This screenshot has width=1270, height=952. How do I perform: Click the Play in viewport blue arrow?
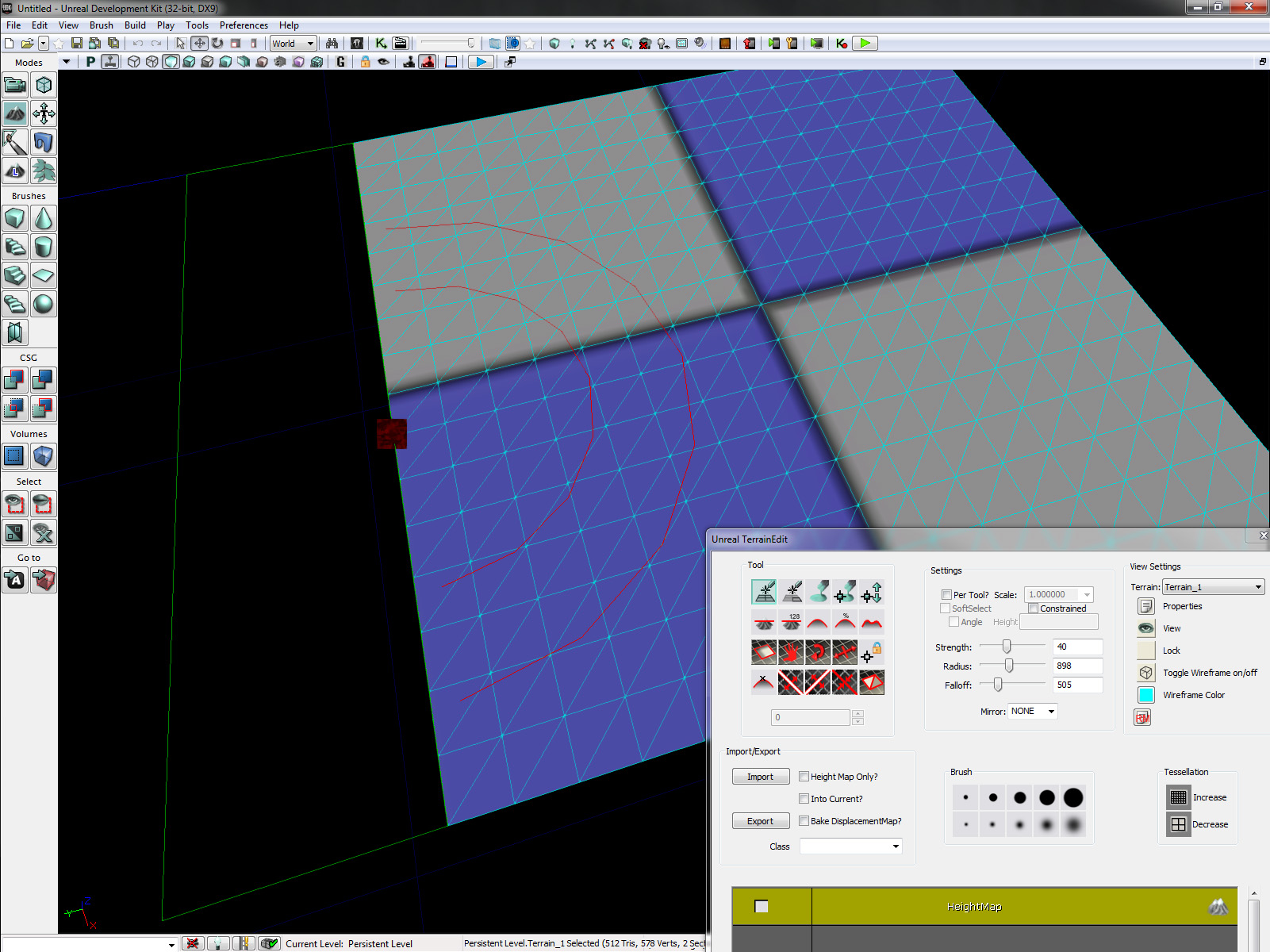coord(481,62)
